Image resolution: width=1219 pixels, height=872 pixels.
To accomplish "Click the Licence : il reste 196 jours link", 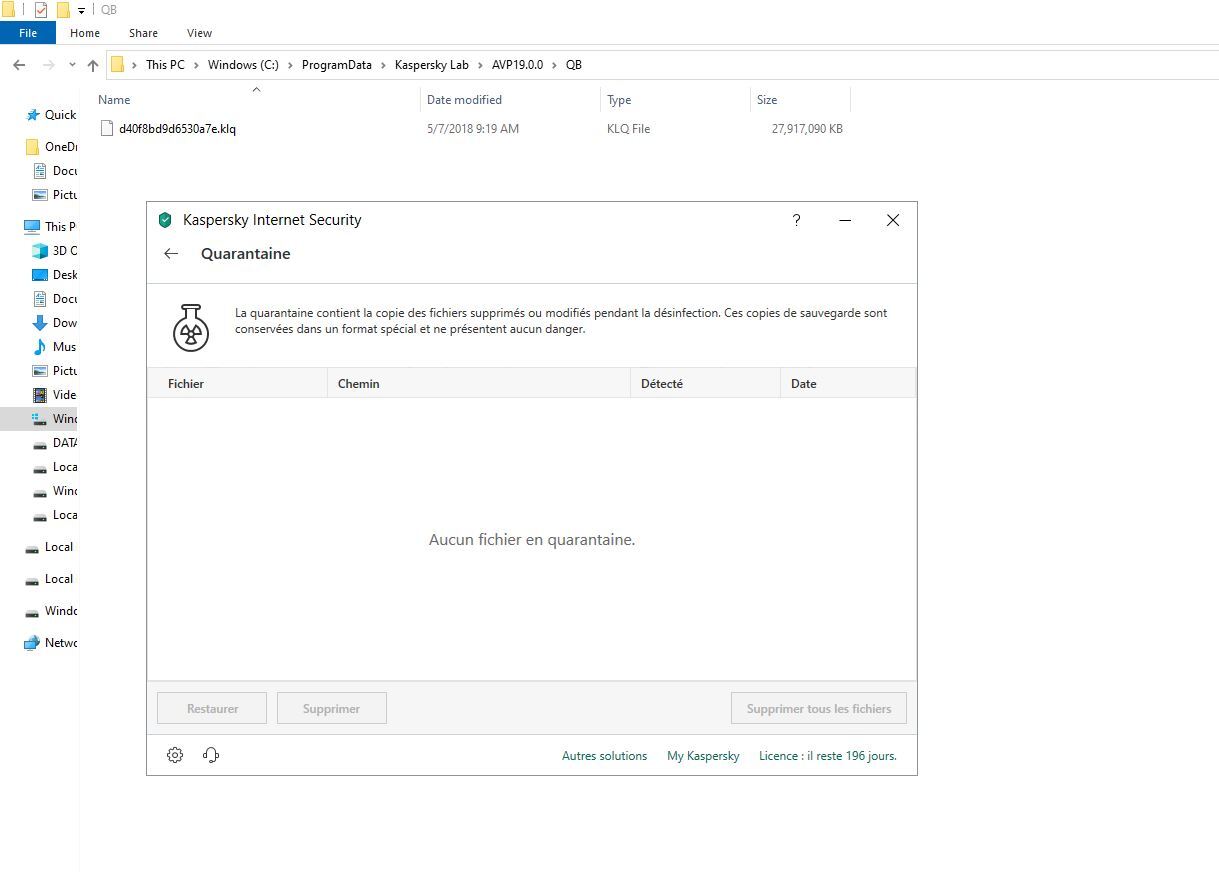I will coord(828,756).
